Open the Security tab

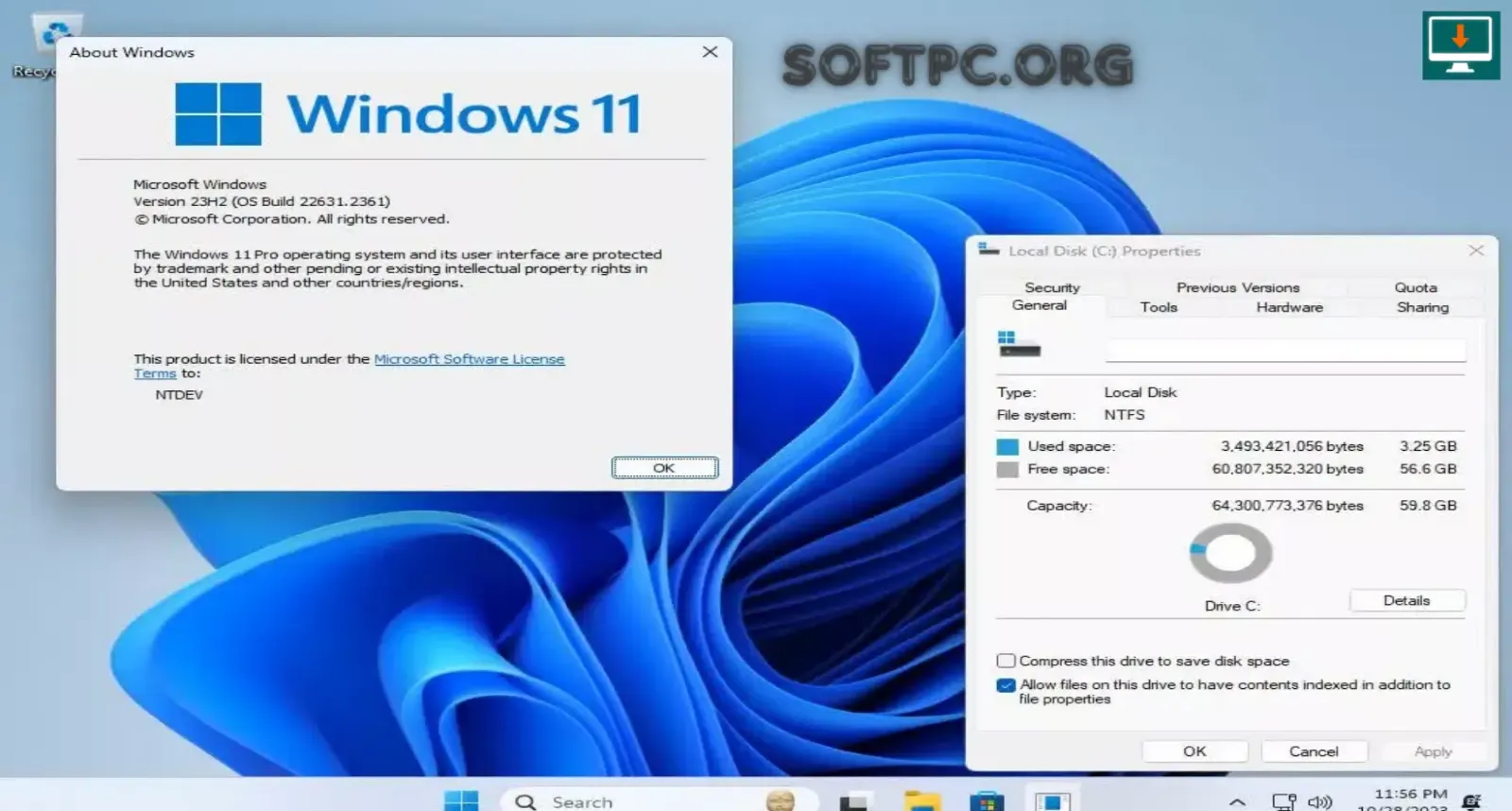(x=1052, y=287)
